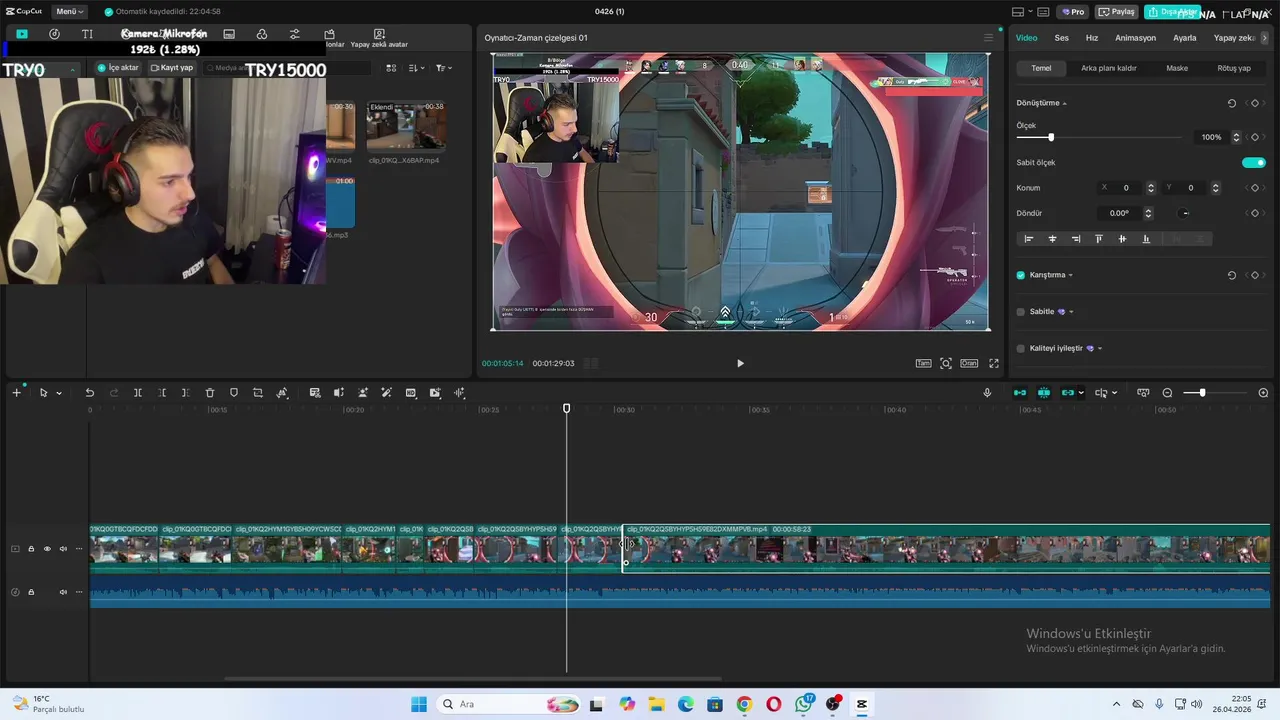Select the Rötuş yap sub-tab
The height and width of the screenshot is (720, 1280).
tap(1234, 68)
